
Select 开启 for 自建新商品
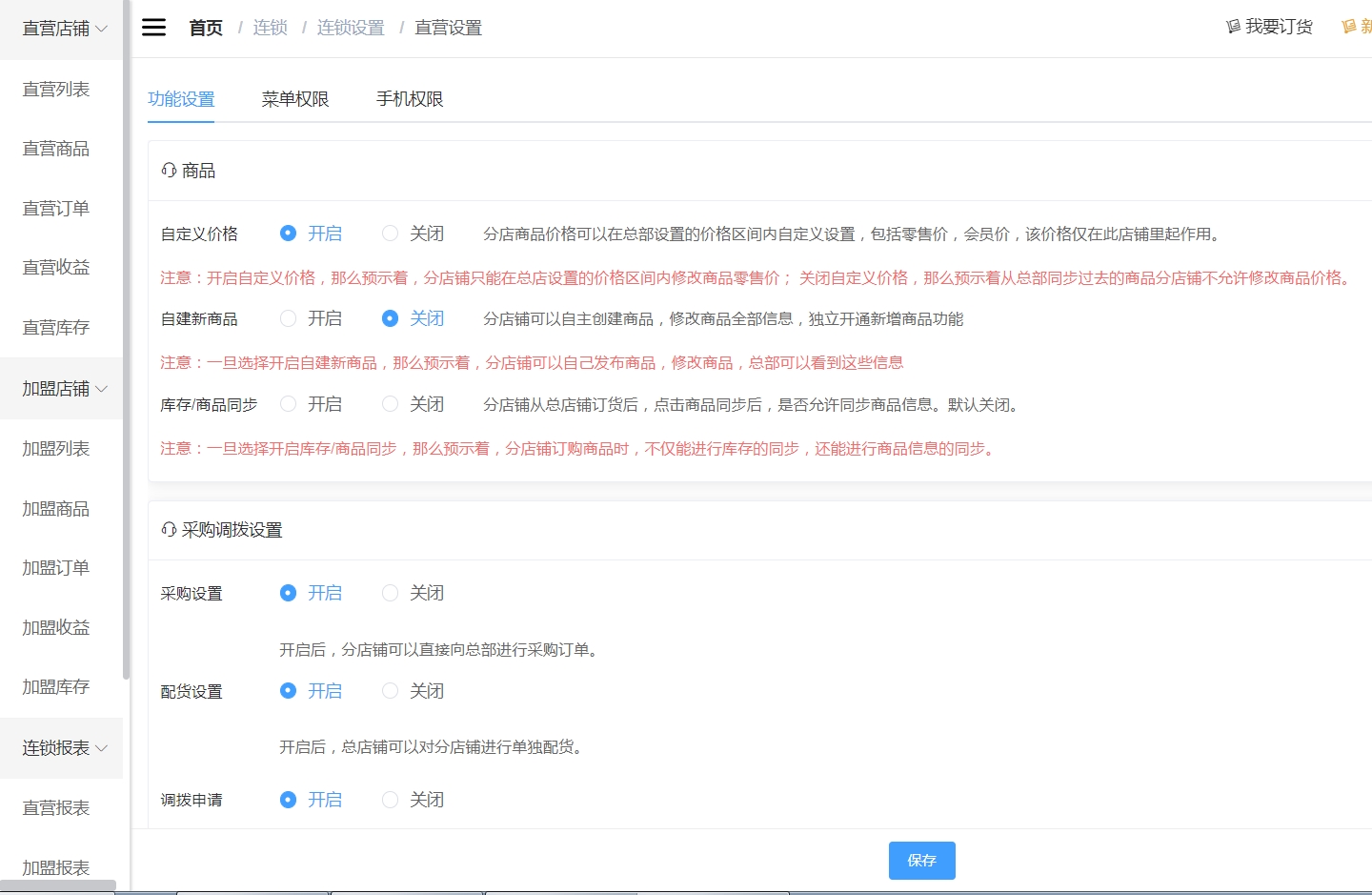[x=312, y=318]
